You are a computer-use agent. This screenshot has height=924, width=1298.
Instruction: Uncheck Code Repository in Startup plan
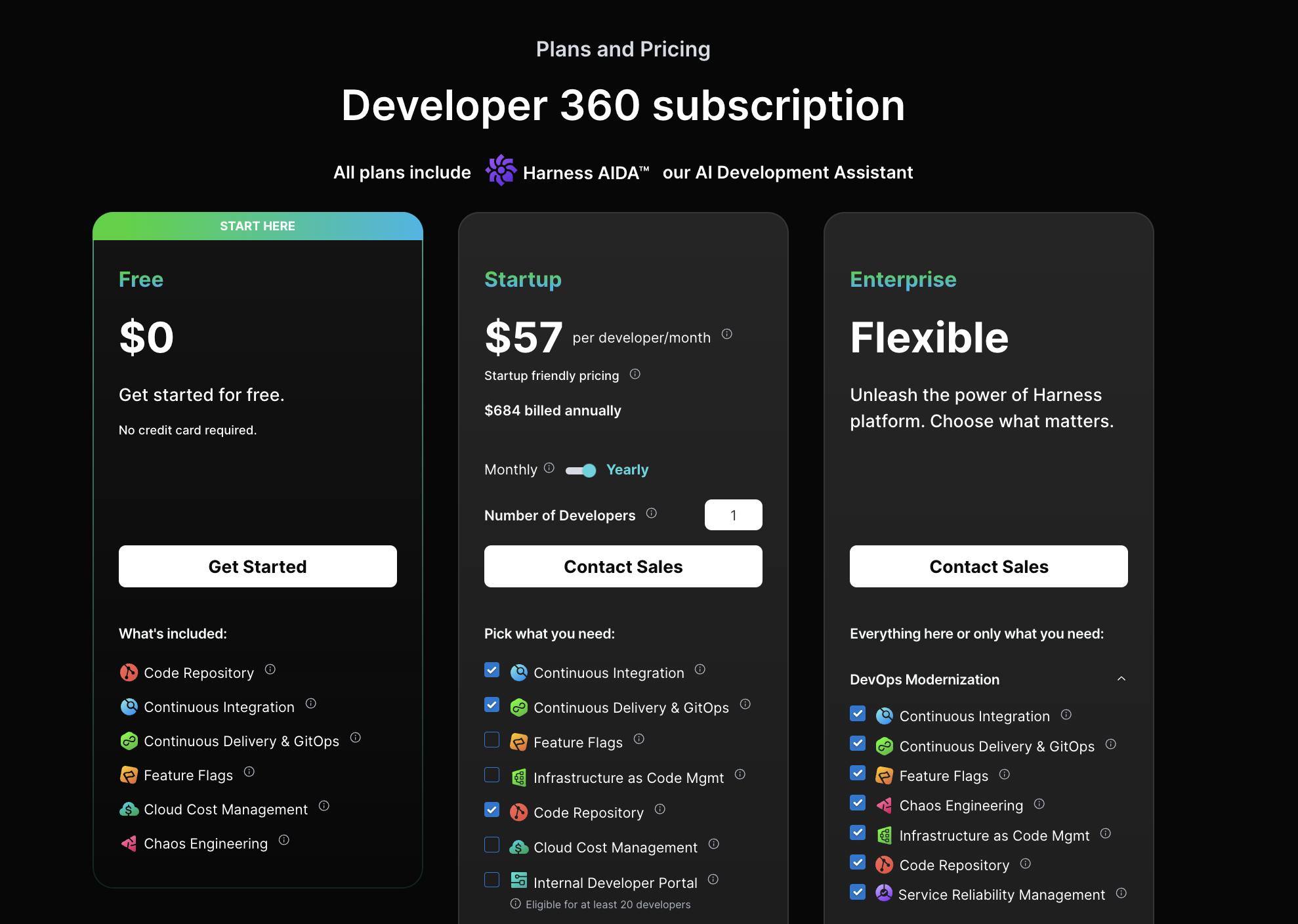[492, 810]
